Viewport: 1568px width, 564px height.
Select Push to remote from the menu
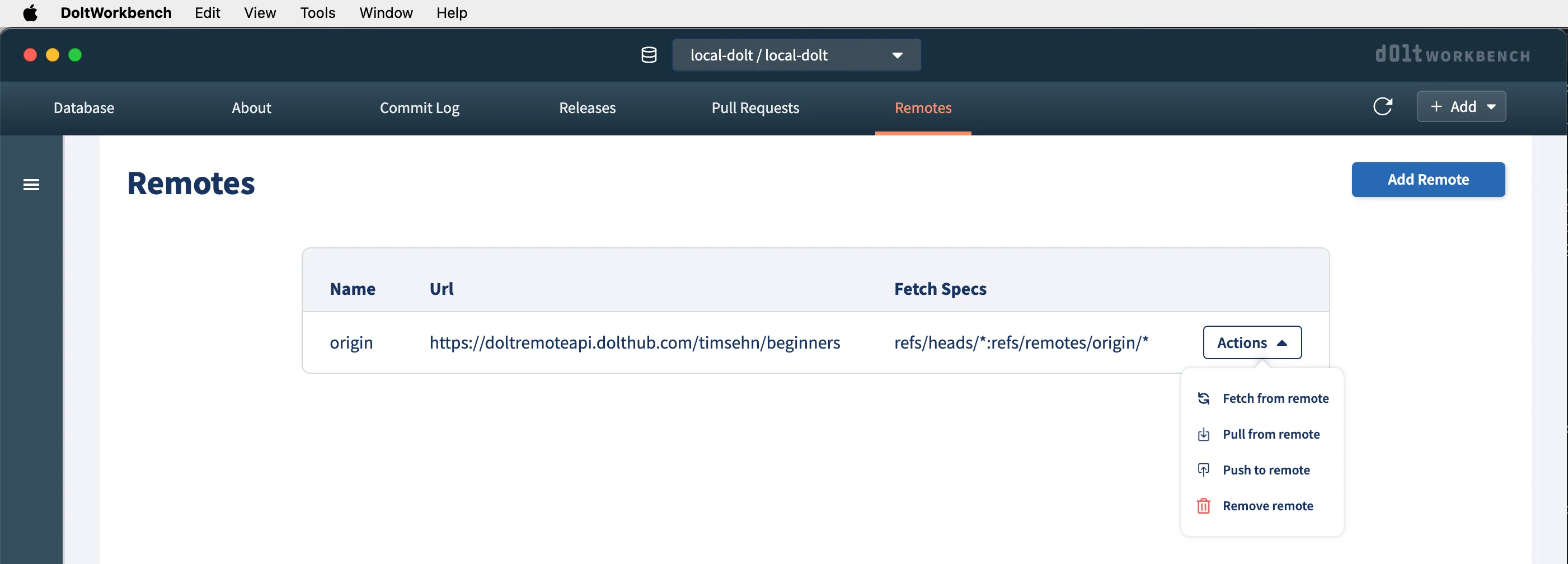1266,469
